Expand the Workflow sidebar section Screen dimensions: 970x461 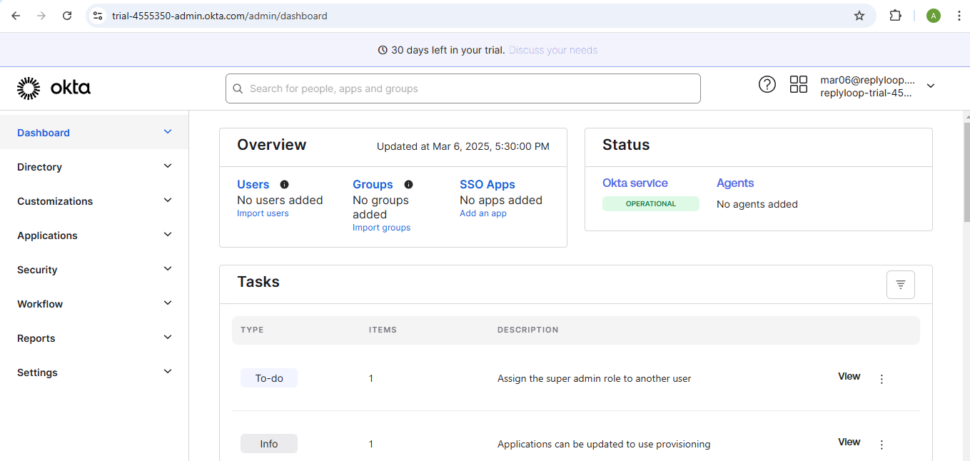coord(168,303)
